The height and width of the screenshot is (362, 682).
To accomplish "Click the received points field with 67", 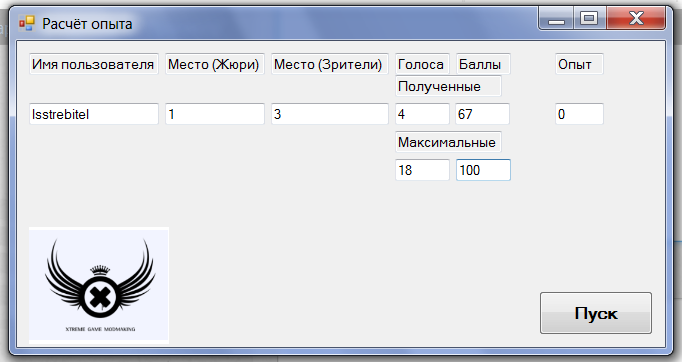I will pyautogui.click(x=482, y=114).
